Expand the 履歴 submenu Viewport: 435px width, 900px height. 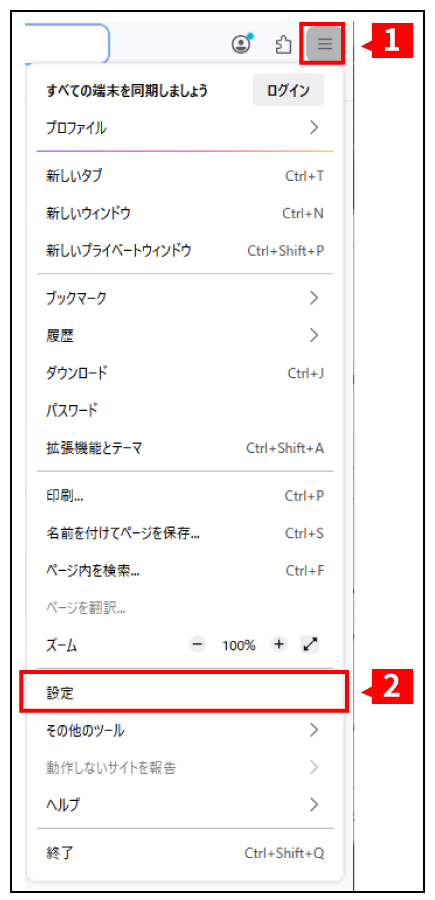[185, 335]
